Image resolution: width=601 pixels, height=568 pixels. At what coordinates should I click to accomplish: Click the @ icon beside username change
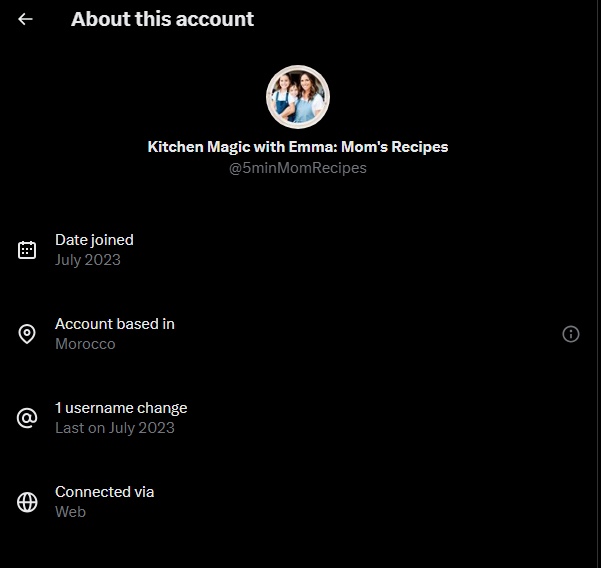pos(27,418)
